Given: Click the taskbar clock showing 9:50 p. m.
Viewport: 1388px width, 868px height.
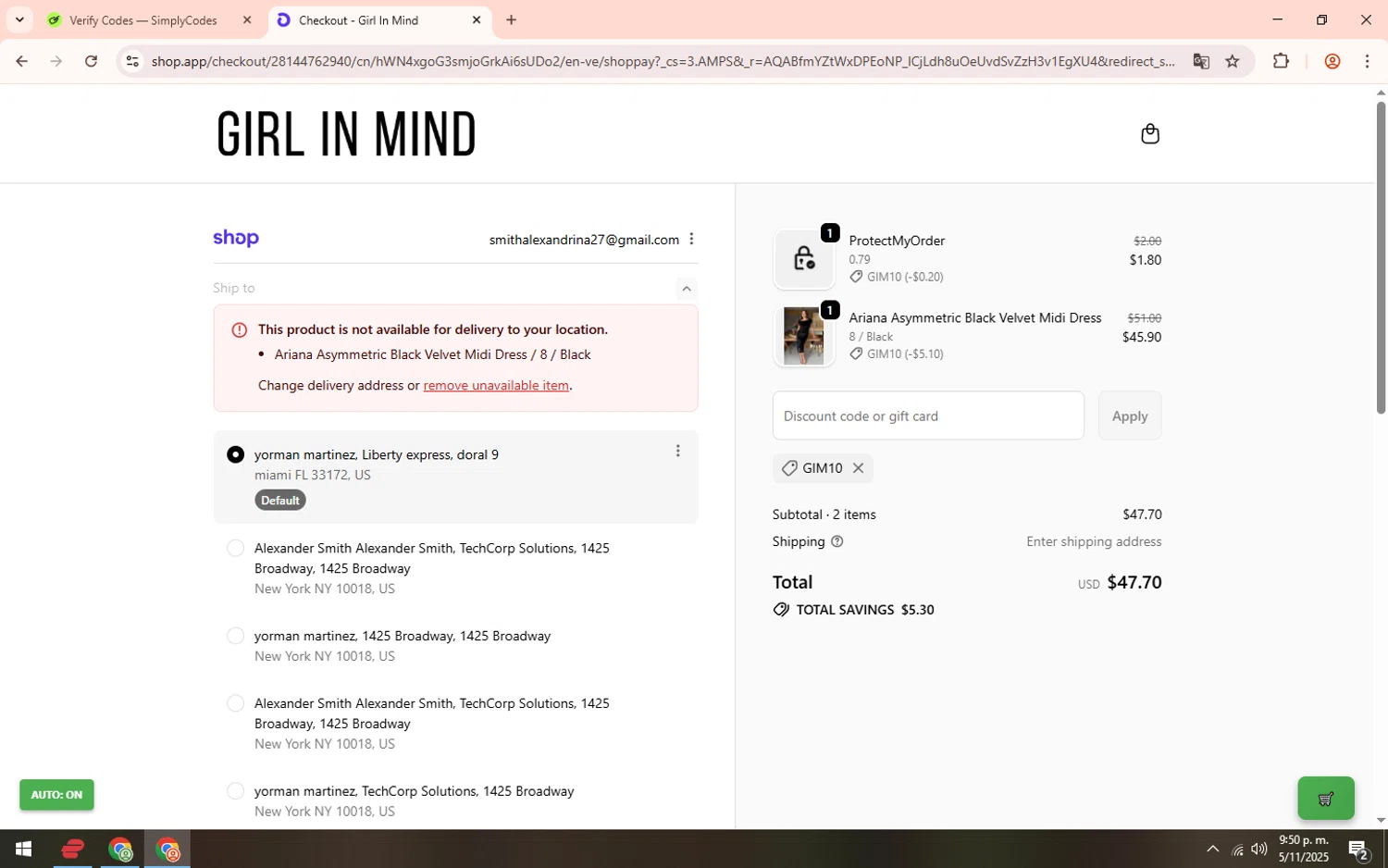Looking at the screenshot, I should 1304,849.
